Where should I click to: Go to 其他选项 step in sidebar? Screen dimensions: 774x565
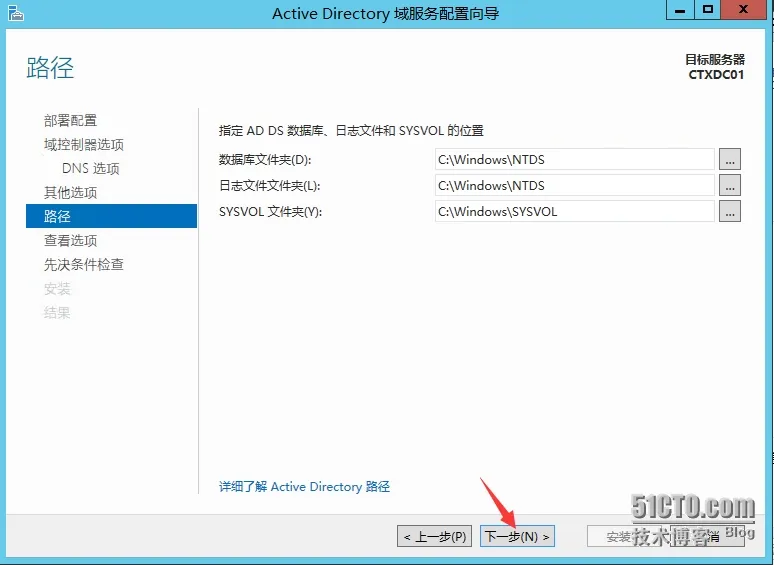(70, 192)
